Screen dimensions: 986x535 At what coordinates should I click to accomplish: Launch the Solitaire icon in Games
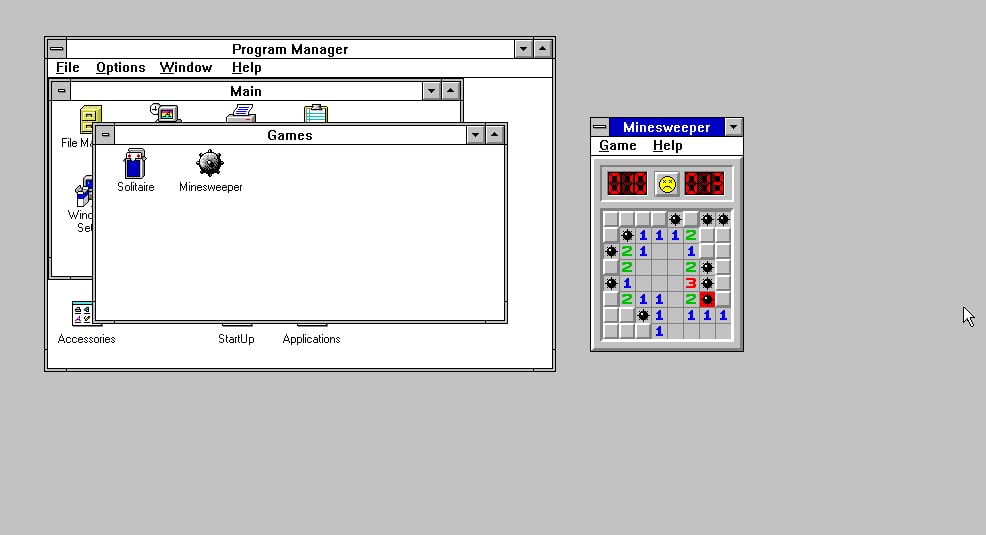pos(135,163)
